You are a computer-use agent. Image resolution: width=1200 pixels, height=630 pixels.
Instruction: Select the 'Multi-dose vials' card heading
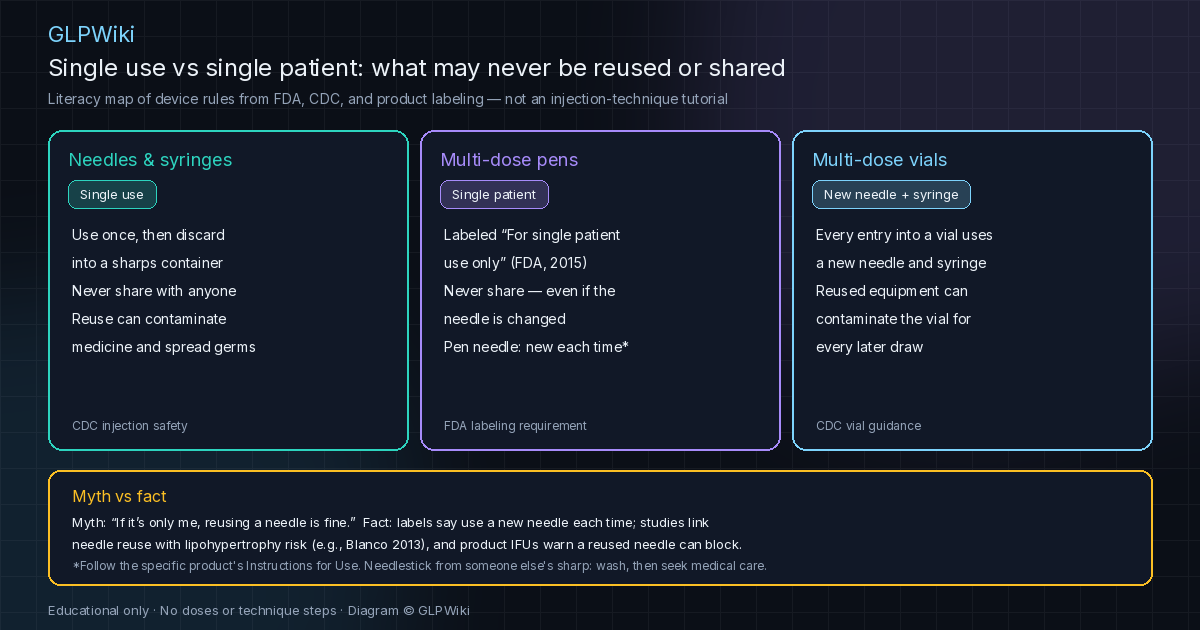point(880,160)
